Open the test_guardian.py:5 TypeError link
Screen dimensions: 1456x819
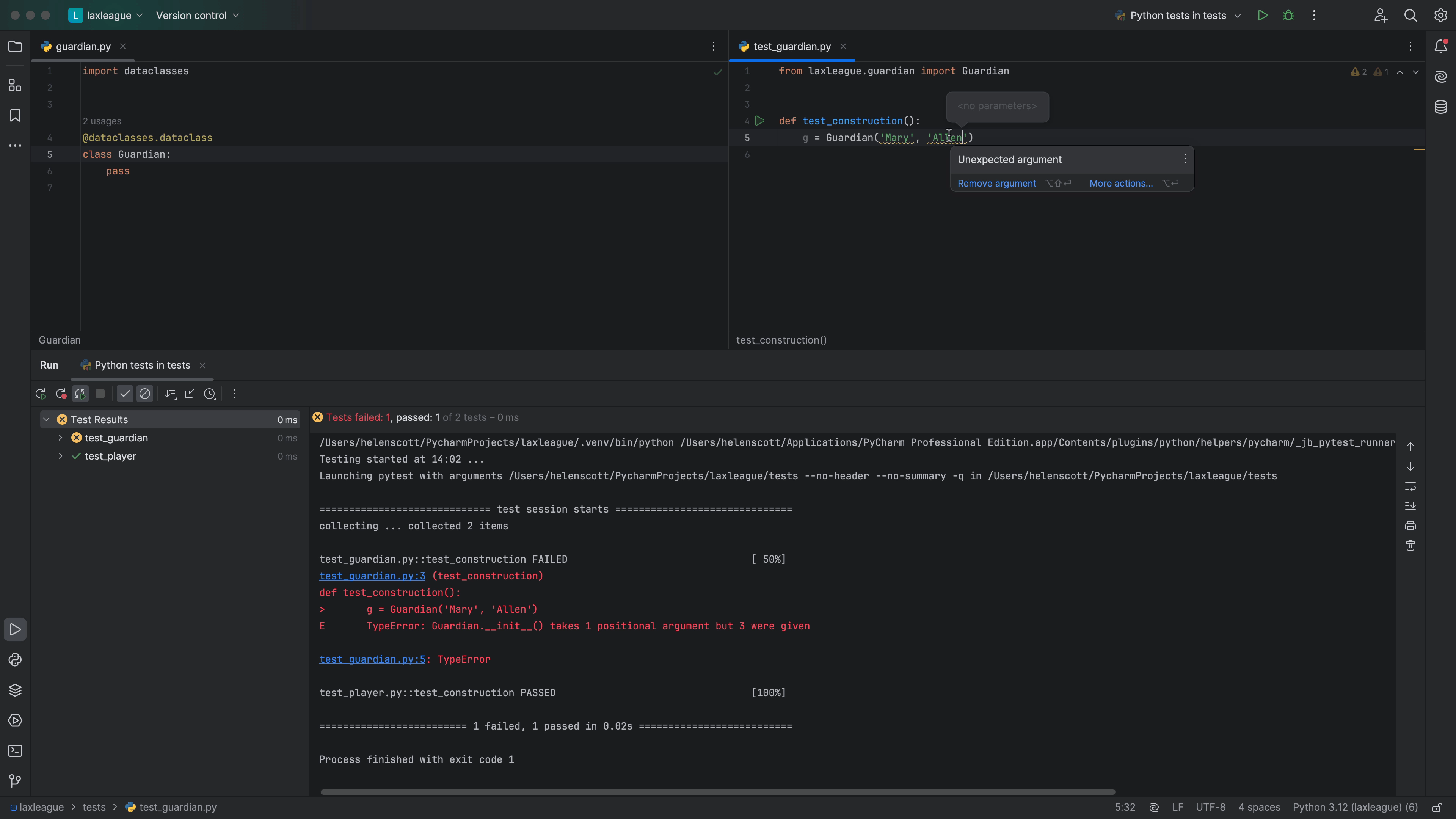pos(372,660)
